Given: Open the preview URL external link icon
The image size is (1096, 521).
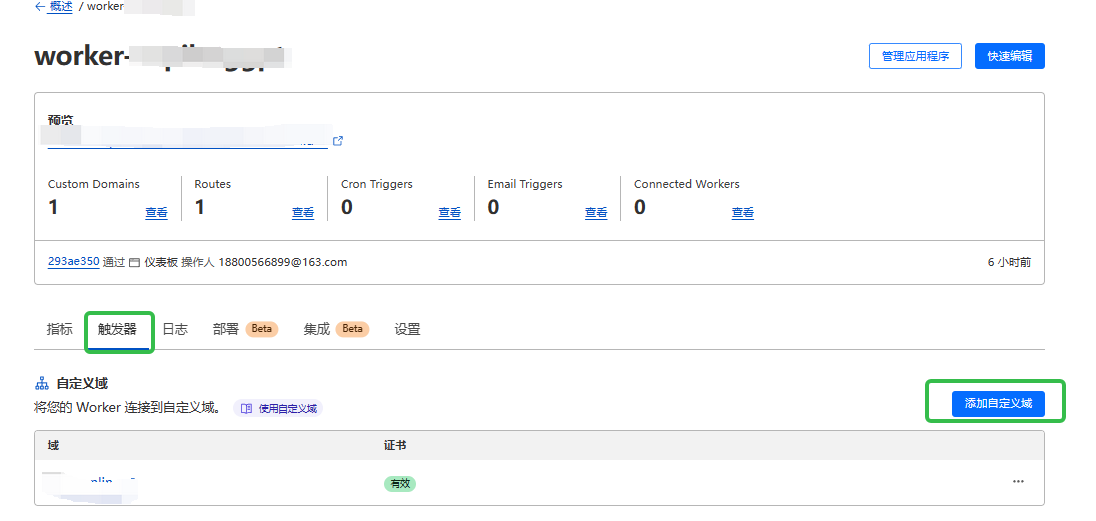Looking at the screenshot, I should tap(338, 141).
